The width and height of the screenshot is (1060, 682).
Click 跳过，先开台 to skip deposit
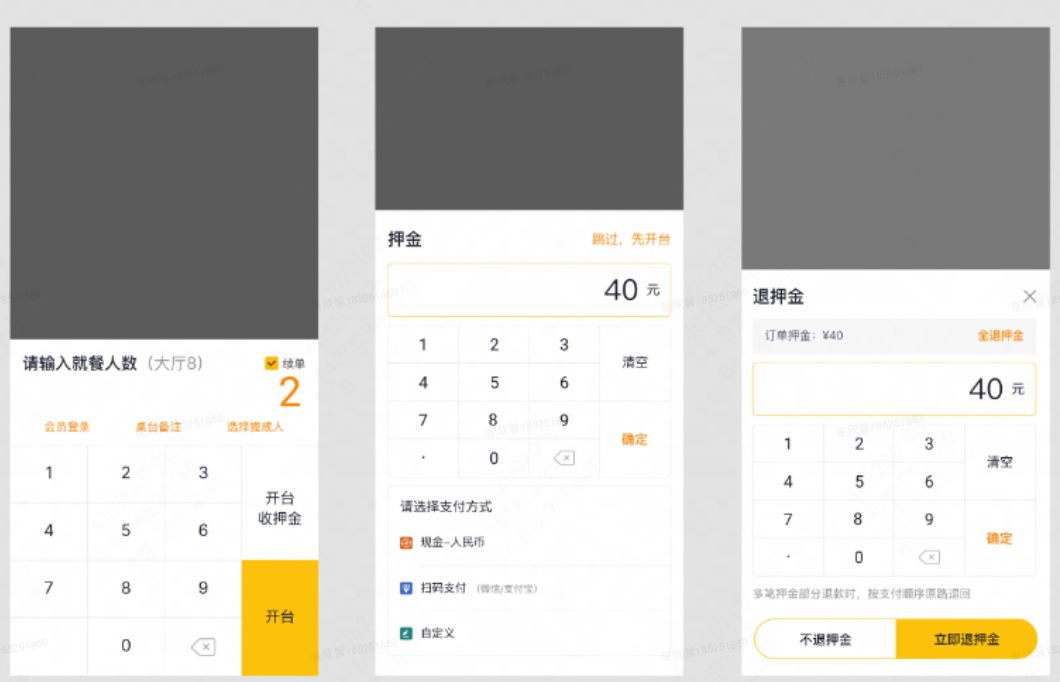point(631,239)
